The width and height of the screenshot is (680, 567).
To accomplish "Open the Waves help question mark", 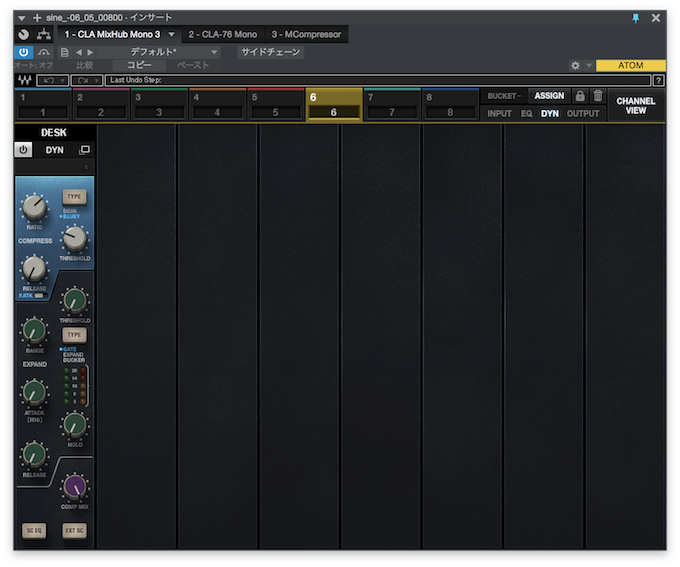I will pos(658,81).
